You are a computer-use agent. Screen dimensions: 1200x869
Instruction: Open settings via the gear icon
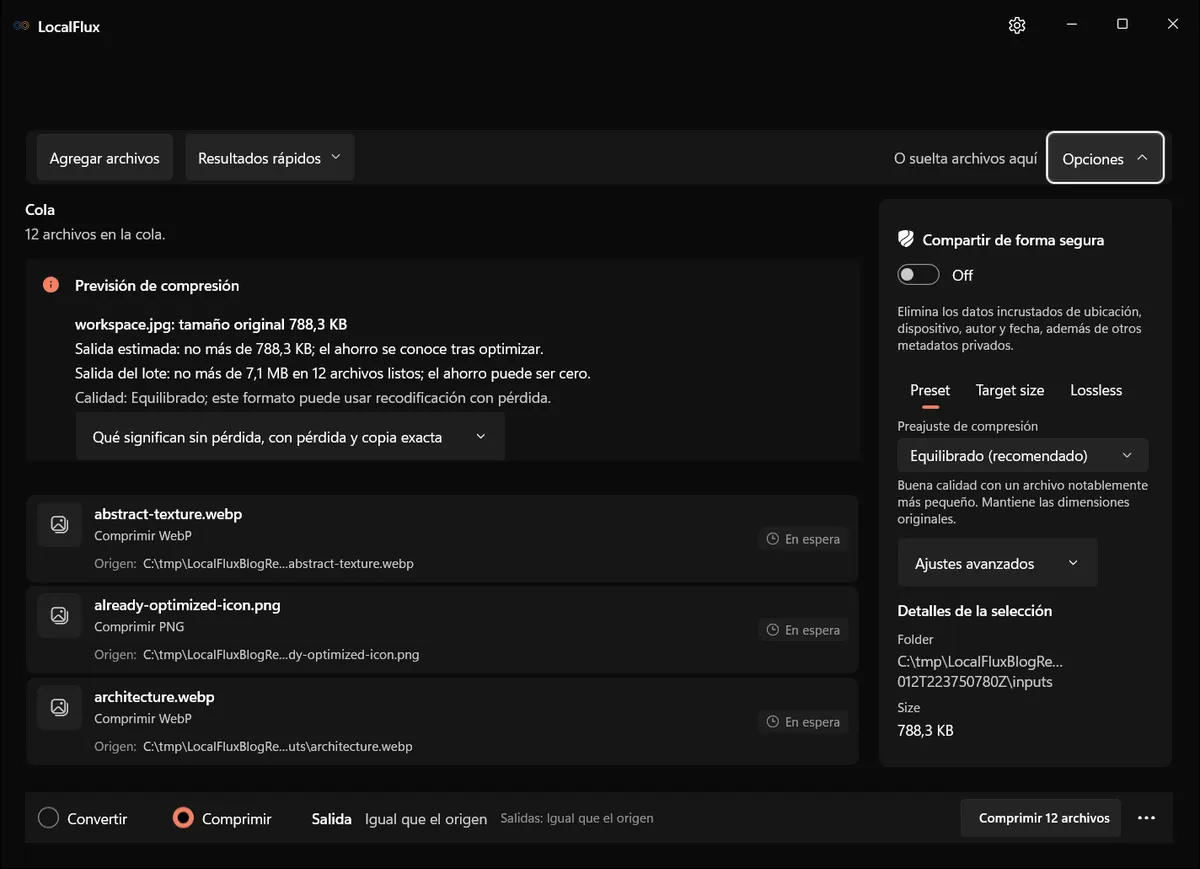click(x=1017, y=25)
